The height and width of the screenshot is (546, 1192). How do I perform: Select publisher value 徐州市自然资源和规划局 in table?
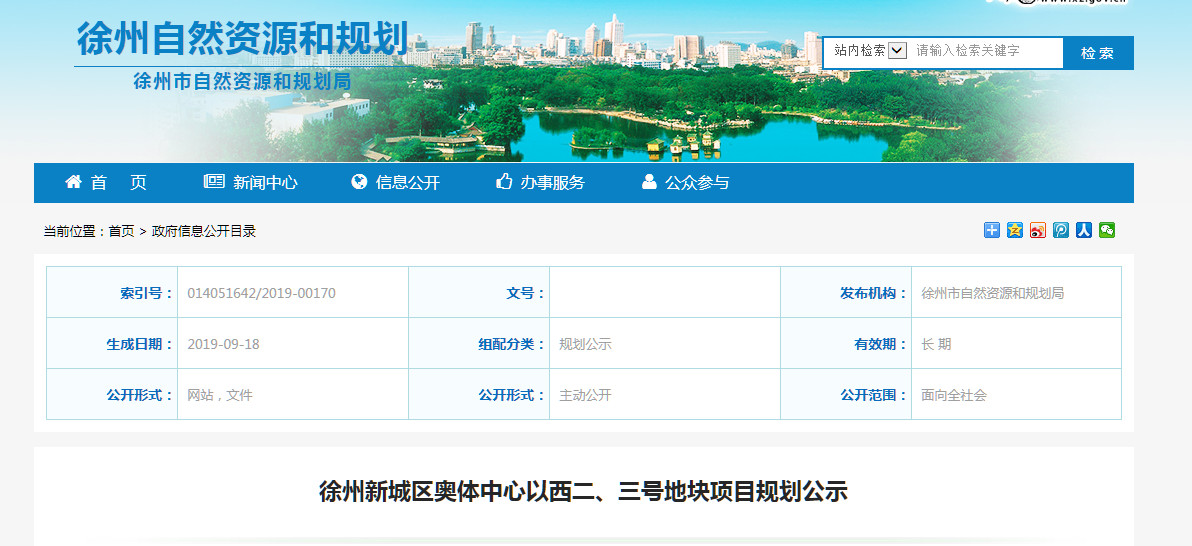992,293
